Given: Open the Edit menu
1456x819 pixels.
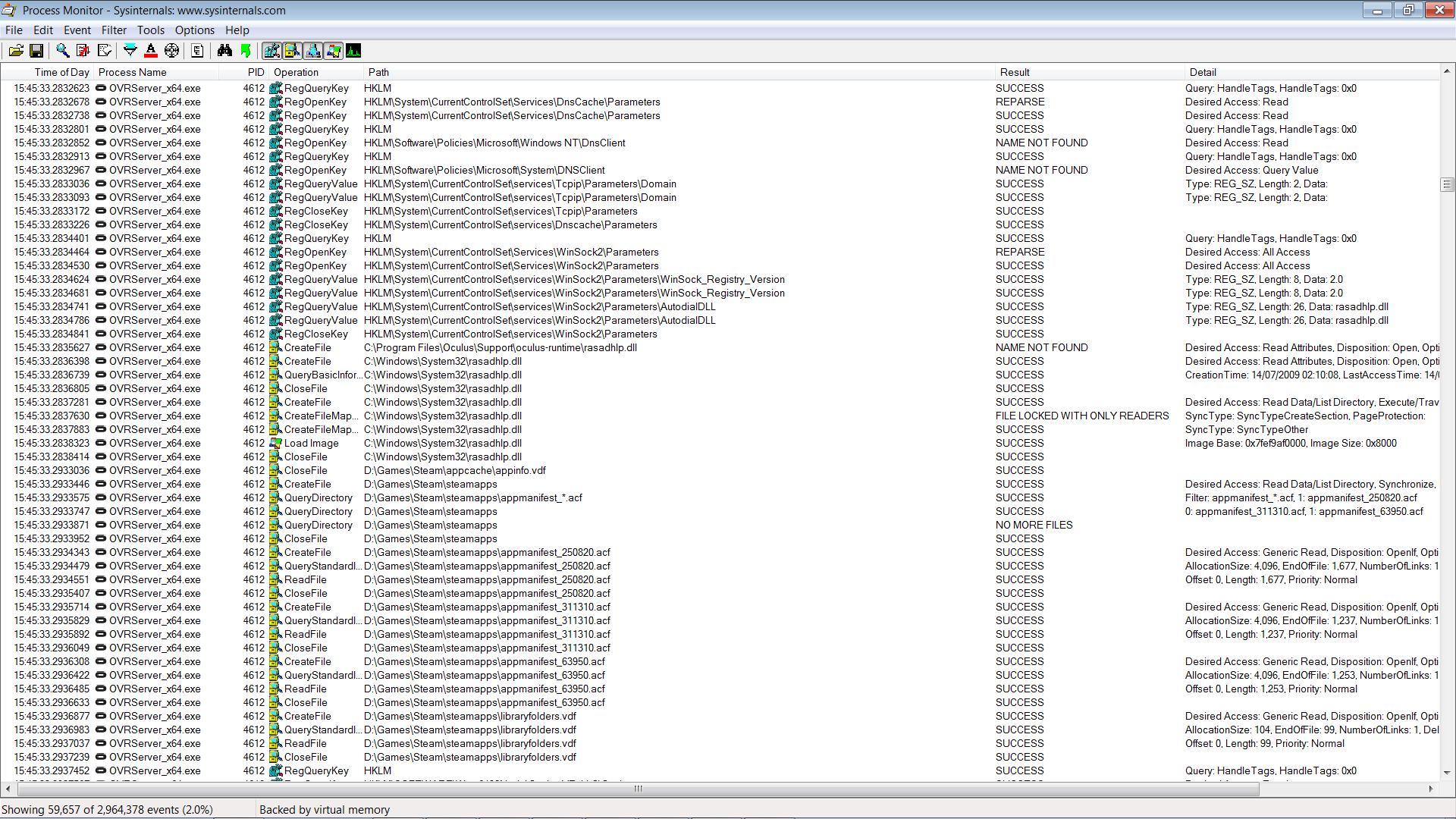Looking at the screenshot, I should [x=43, y=30].
